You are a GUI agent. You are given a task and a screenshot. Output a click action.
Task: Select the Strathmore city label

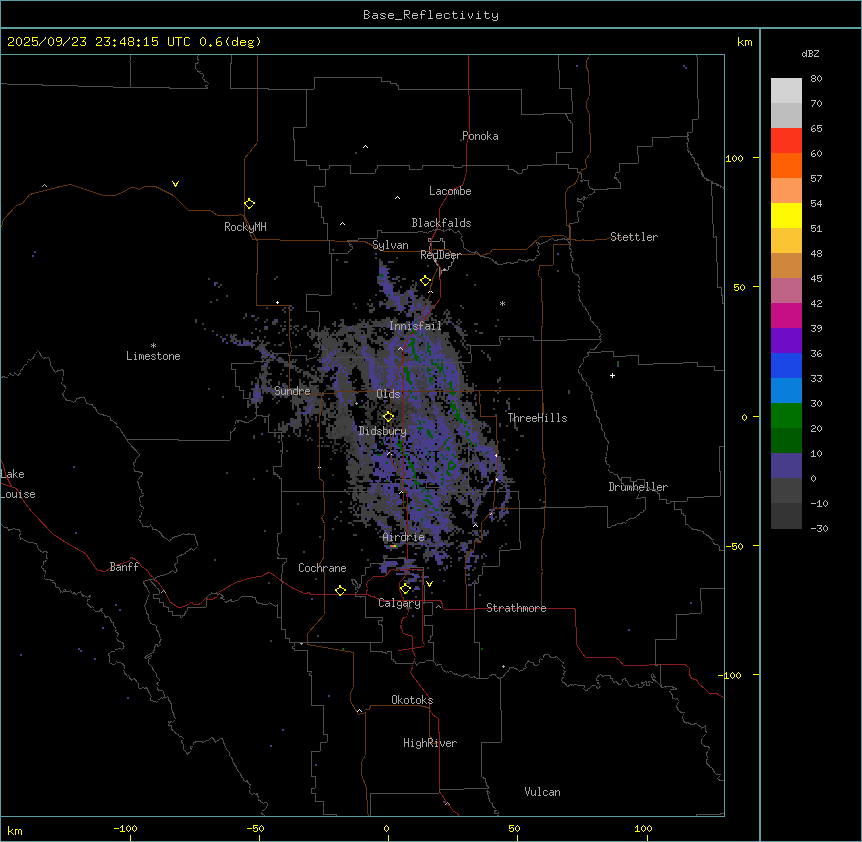[516, 608]
